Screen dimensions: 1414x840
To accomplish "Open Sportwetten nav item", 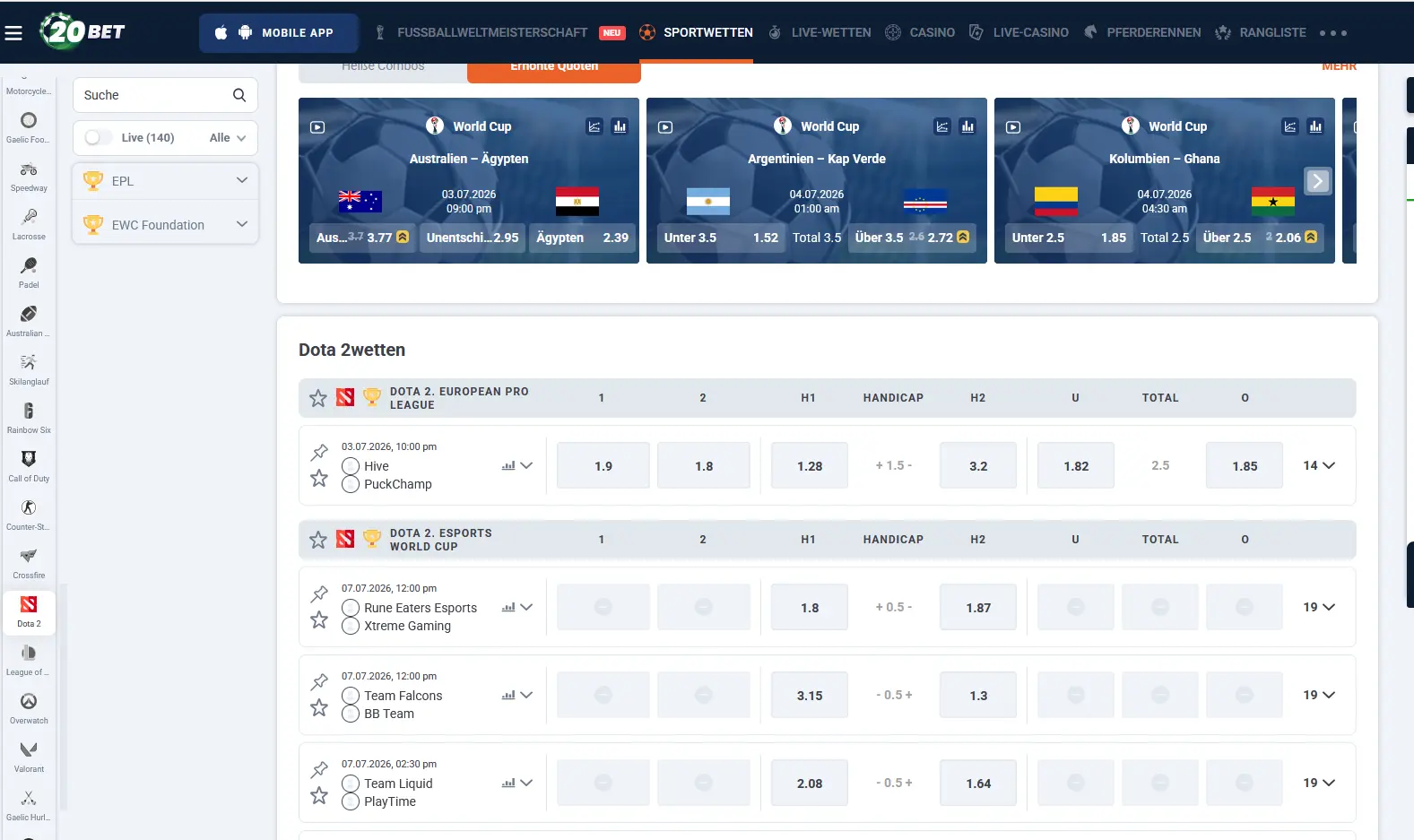I will pos(696,32).
